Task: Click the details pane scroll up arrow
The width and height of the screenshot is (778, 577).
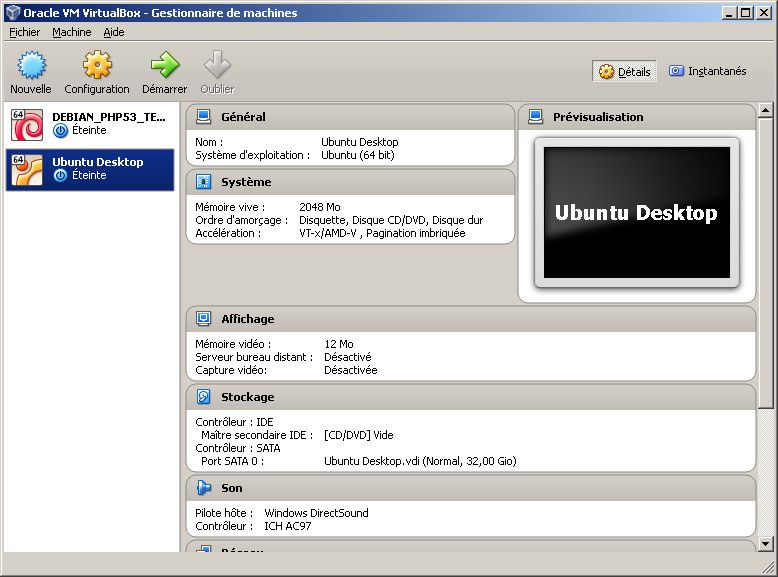Action: [766, 110]
